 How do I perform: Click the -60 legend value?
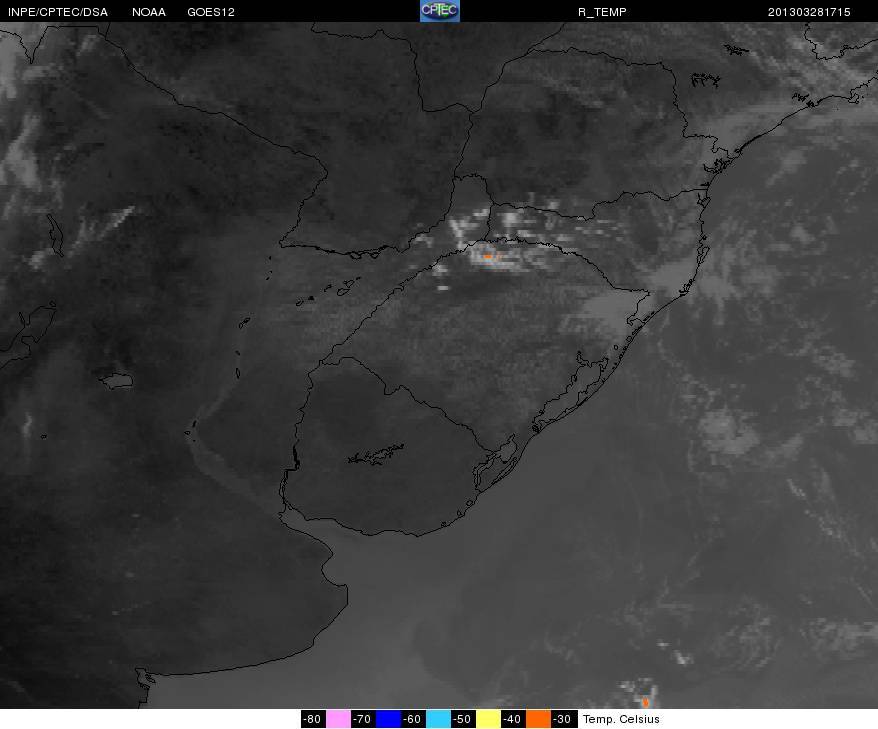[x=413, y=719]
